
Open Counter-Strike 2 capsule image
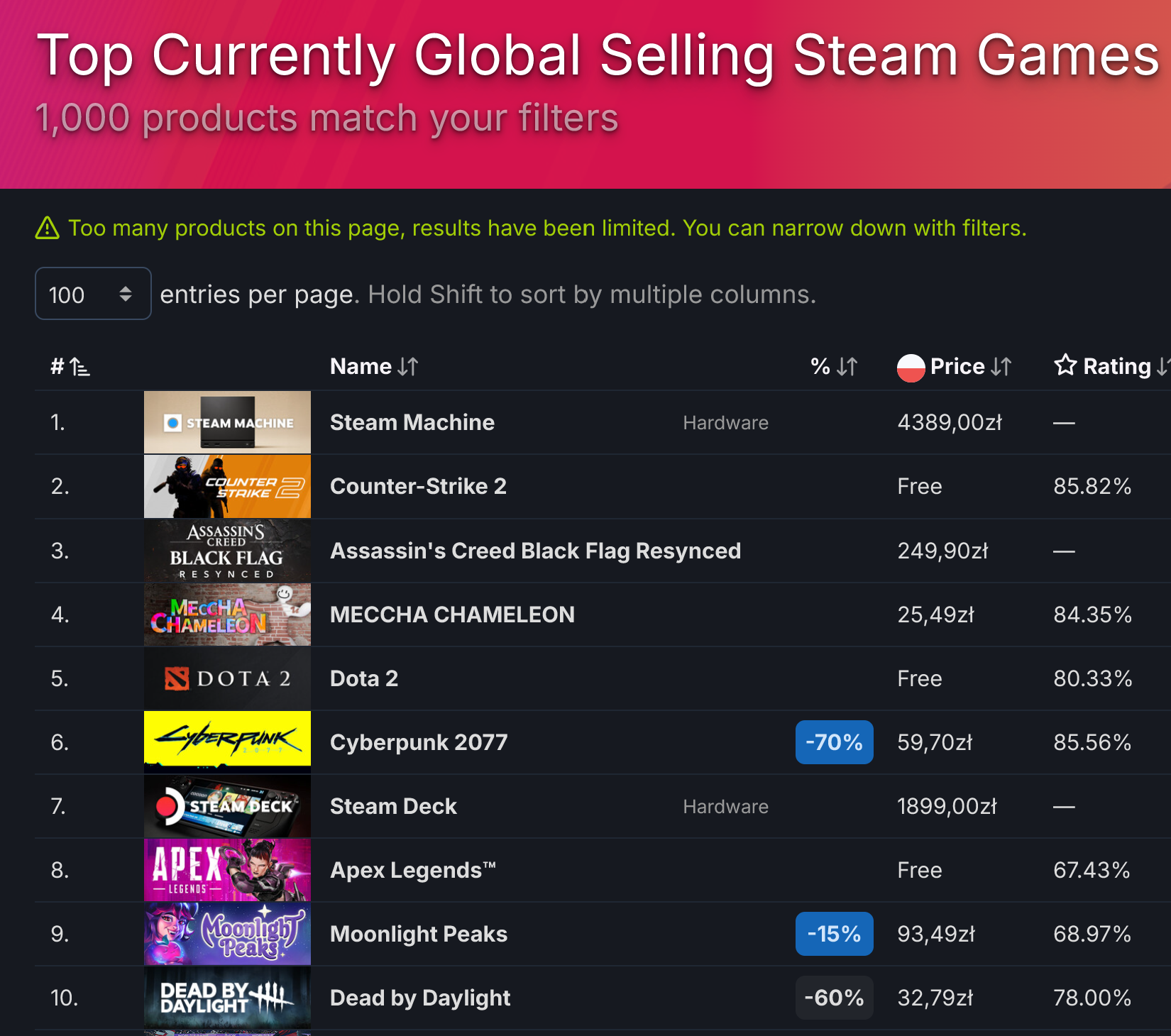coord(227,486)
